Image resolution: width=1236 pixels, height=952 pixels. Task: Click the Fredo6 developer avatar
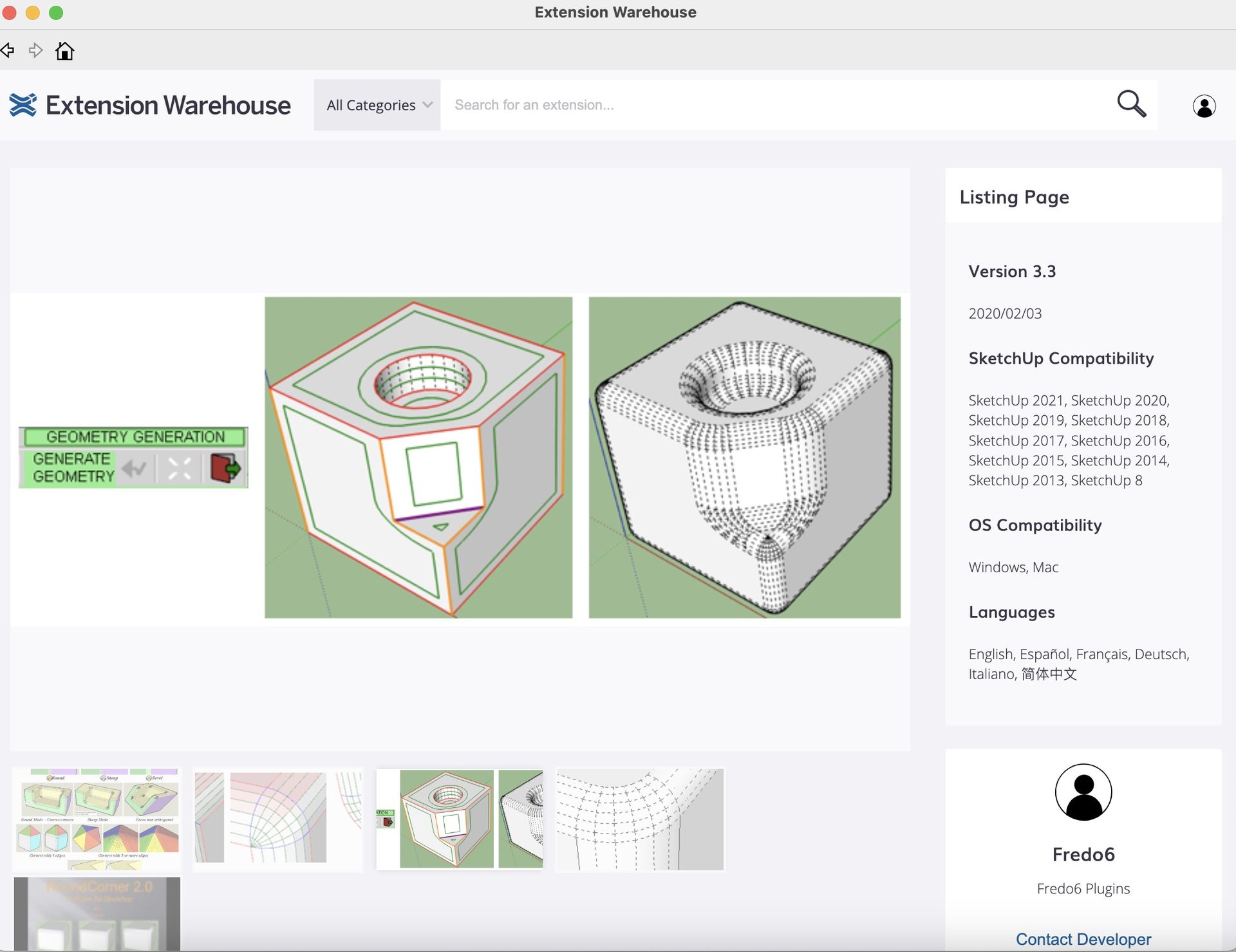pos(1083,792)
